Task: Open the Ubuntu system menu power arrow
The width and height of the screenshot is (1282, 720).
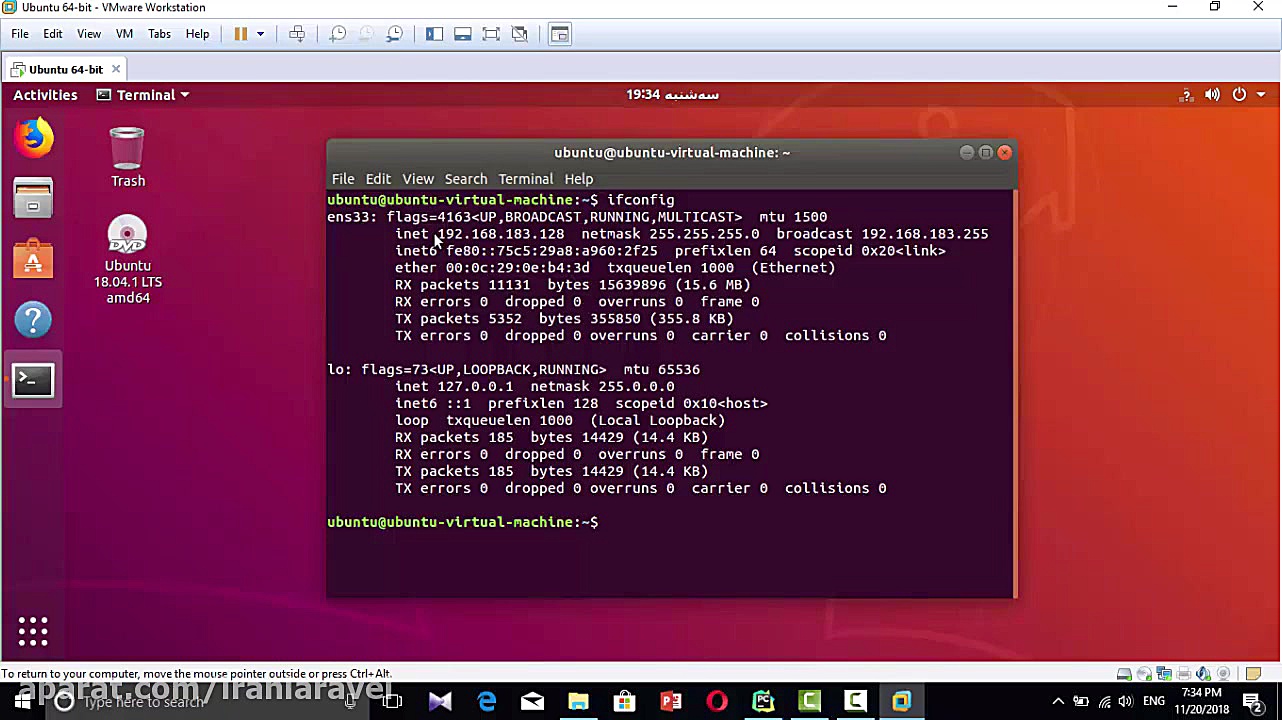Action: click(1261, 95)
